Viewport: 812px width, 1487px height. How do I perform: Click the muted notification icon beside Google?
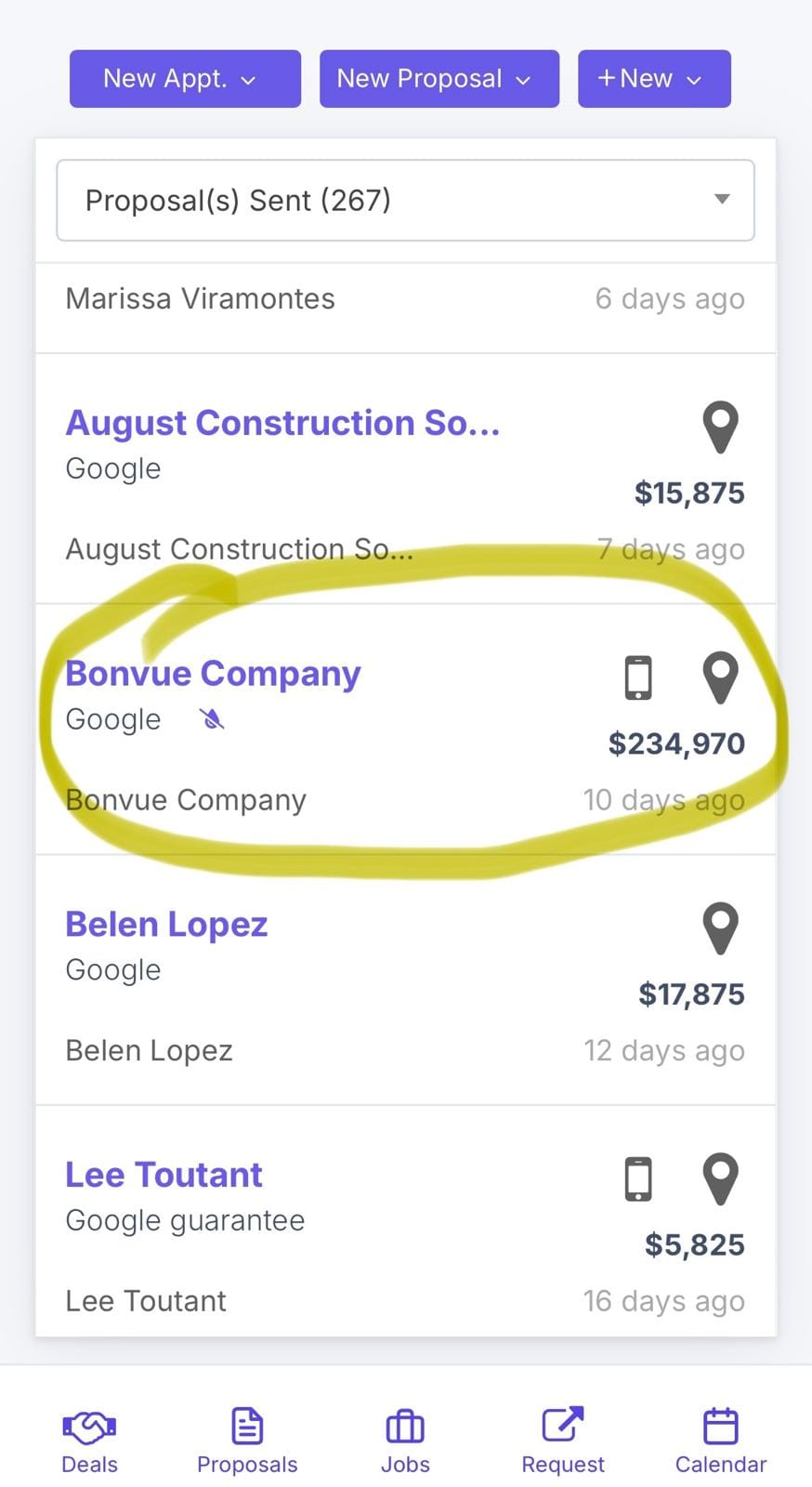[212, 719]
